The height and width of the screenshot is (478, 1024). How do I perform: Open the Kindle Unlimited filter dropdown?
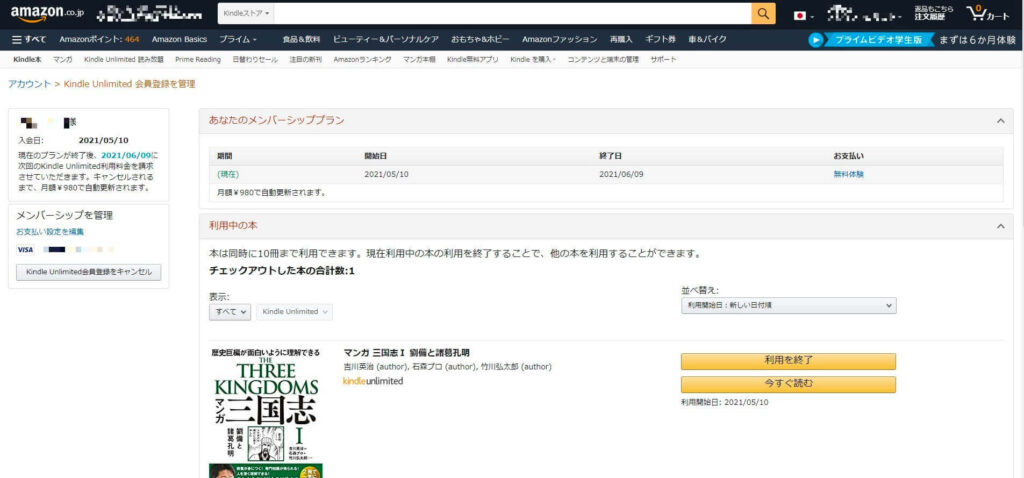pos(294,312)
